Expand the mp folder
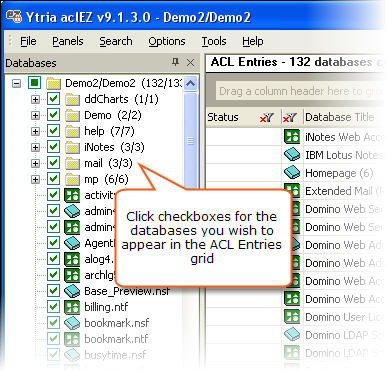Screen dimensions: 387x371 (x=35, y=179)
